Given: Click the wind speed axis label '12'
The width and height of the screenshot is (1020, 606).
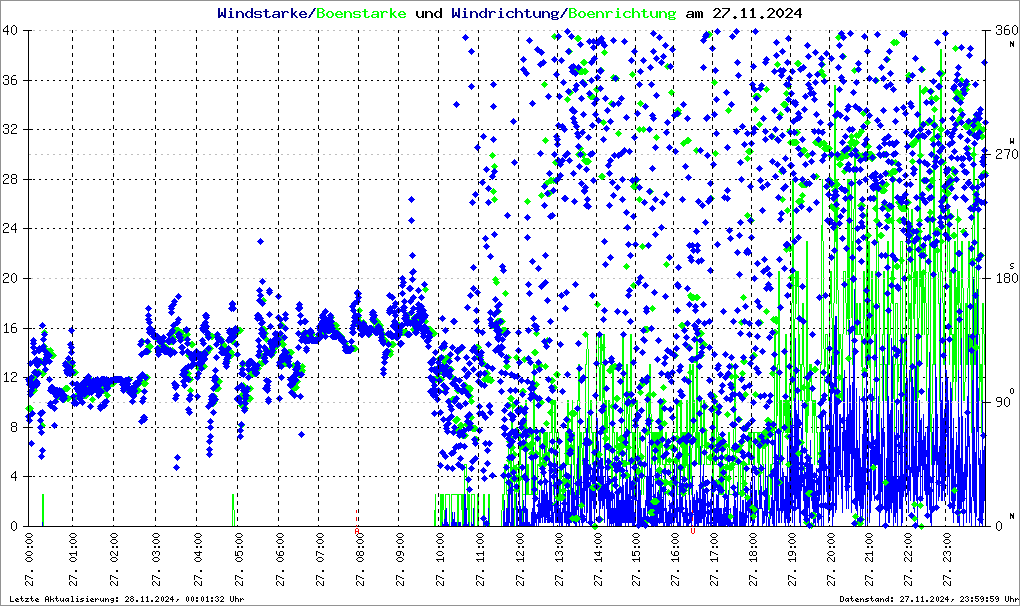Looking at the screenshot, I should point(10,377).
